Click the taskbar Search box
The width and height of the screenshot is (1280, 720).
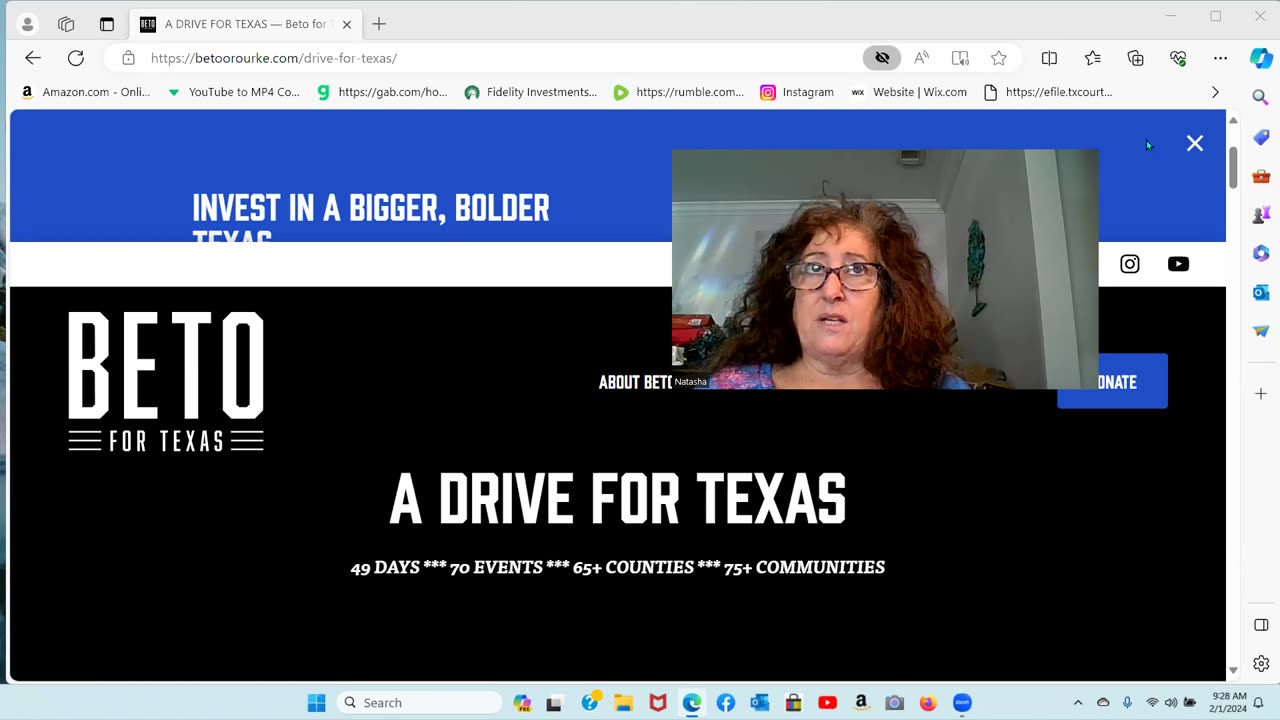pos(419,703)
